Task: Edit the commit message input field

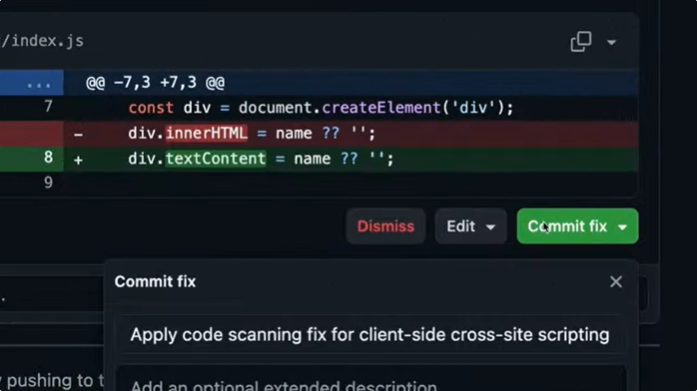Action: click(x=370, y=335)
